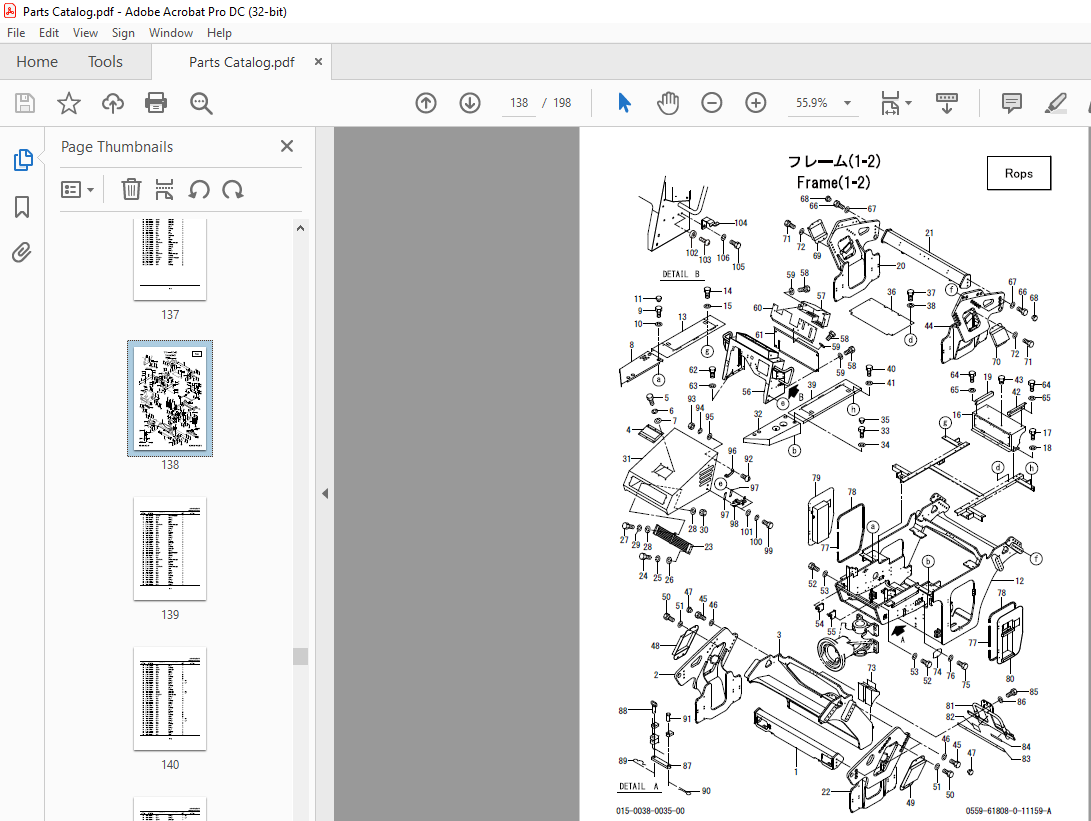
Task: Open the Edit menu
Action: pyautogui.click(x=49, y=33)
